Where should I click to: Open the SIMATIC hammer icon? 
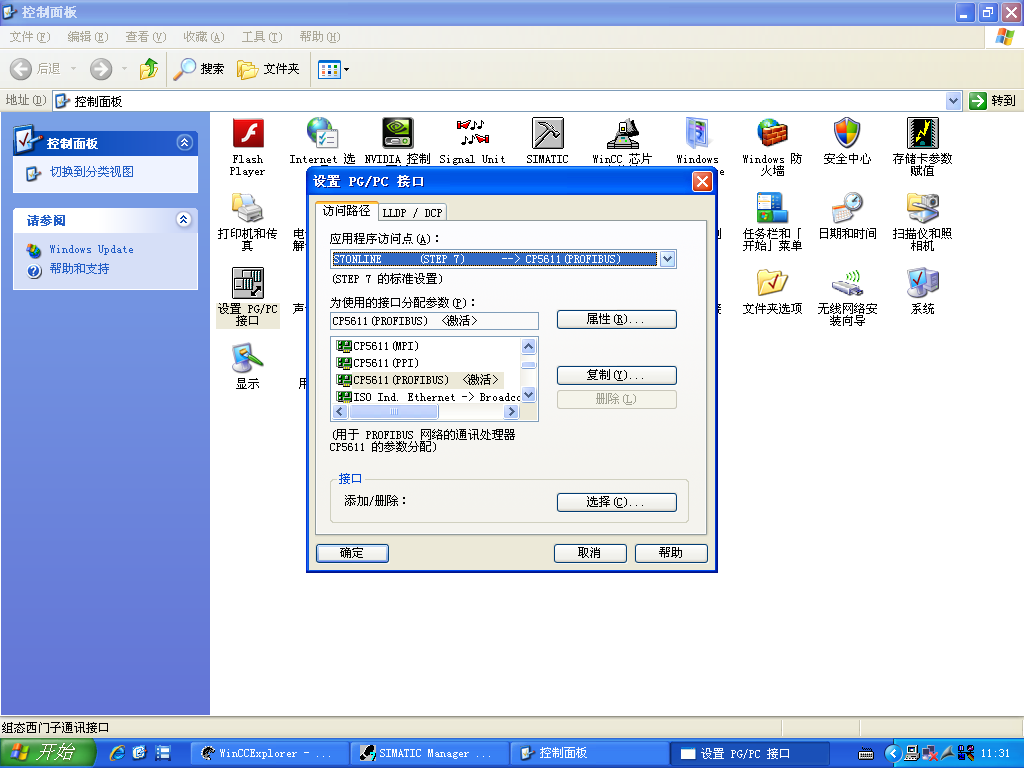point(547,141)
